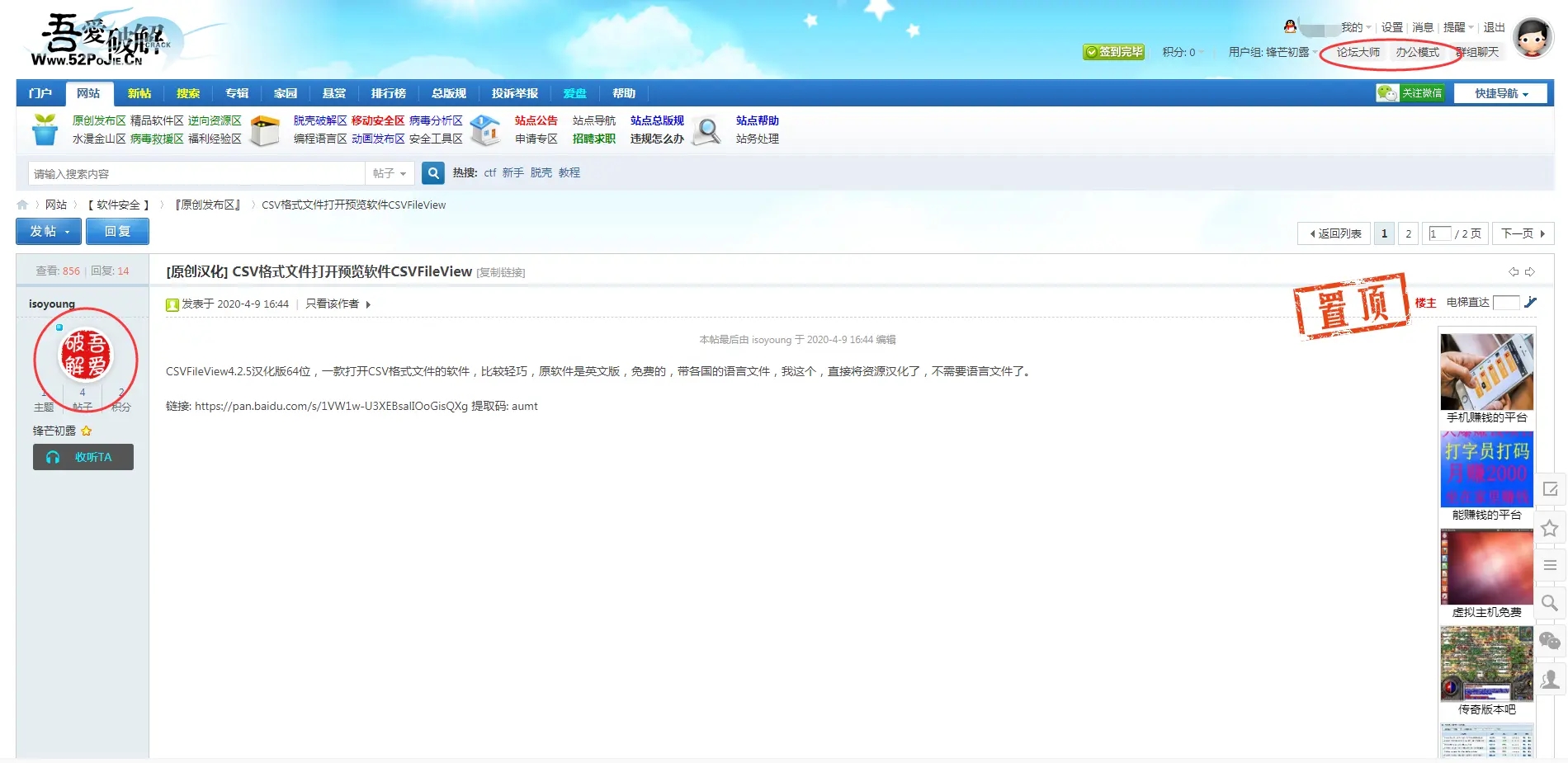
Task: Click 返回列表 button
Action: (x=1334, y=233)
